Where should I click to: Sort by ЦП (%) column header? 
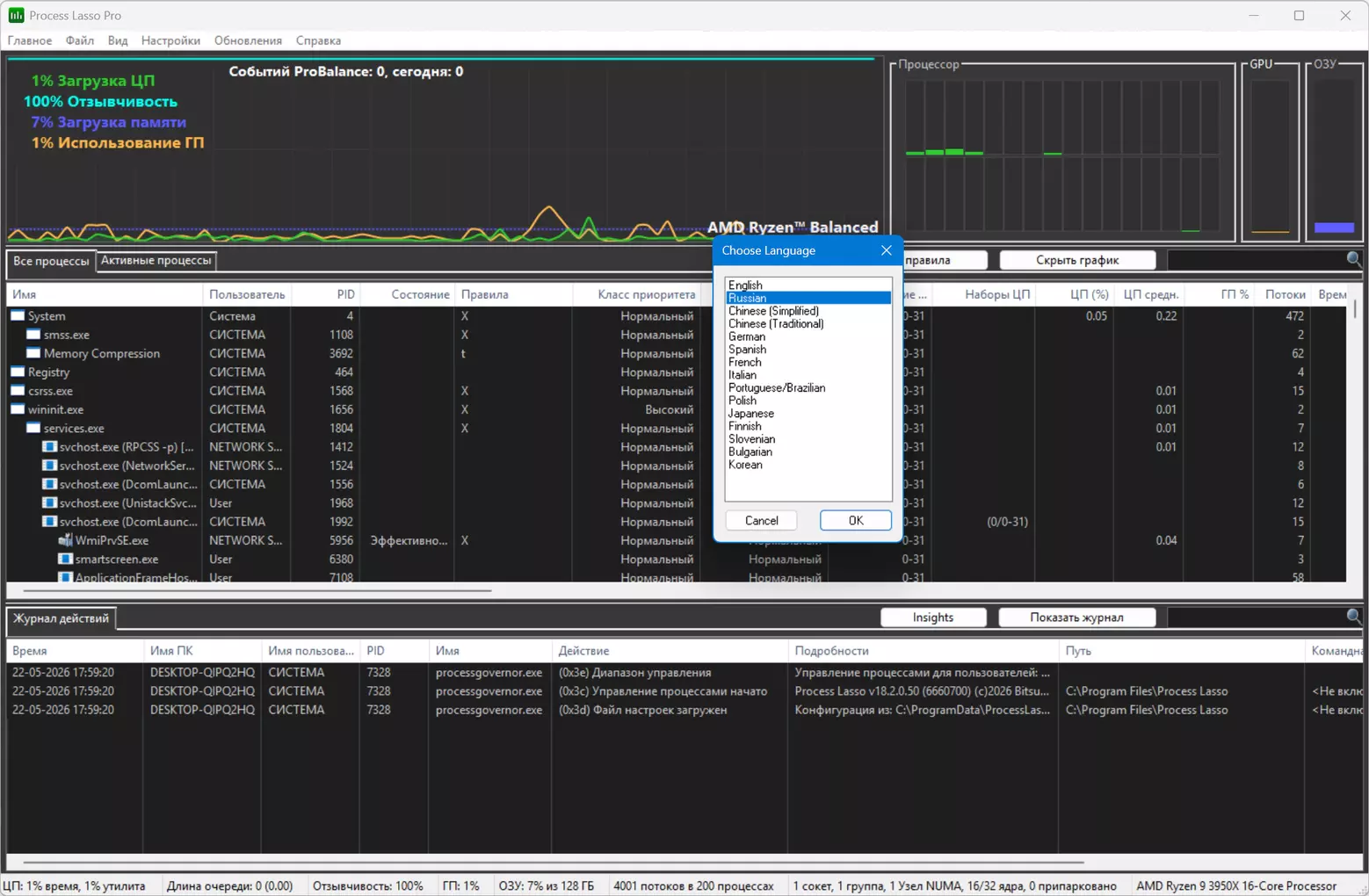pyautogui.click(x=1076, y=294)
